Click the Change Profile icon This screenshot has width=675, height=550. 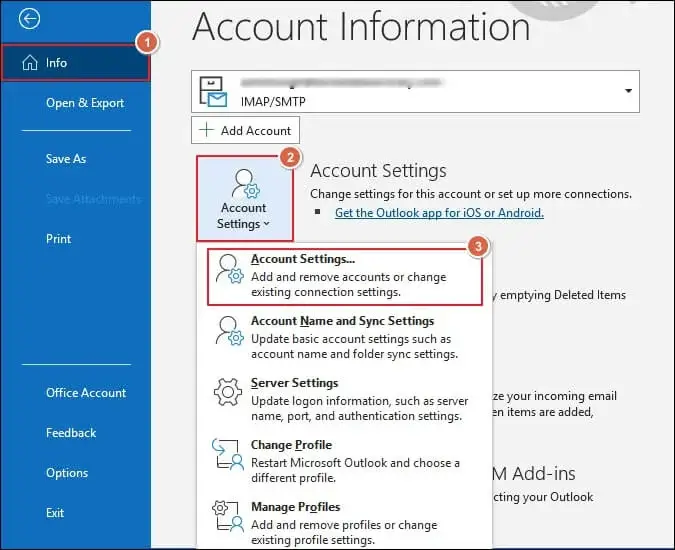click(228, 454)
